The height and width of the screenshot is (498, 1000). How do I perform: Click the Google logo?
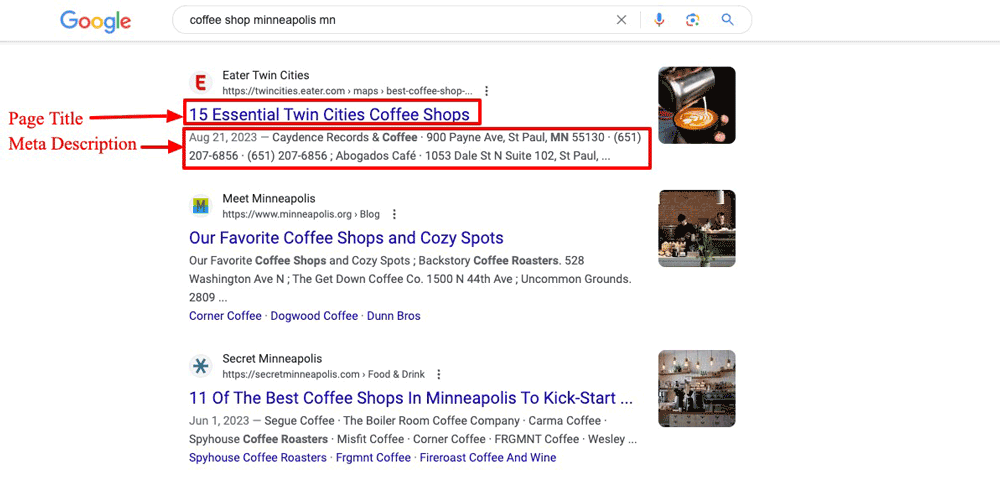click(96, 21)
